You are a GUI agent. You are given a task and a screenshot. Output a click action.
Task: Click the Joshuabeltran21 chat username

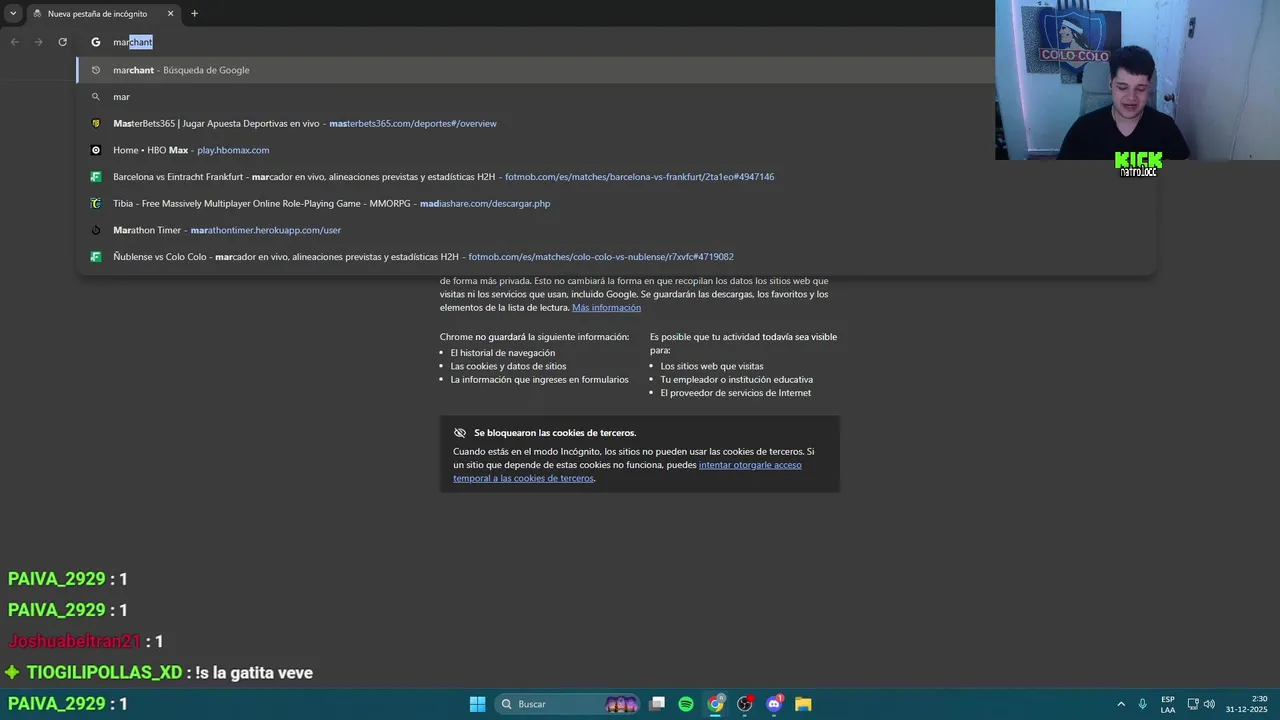[x=75, y=641]
